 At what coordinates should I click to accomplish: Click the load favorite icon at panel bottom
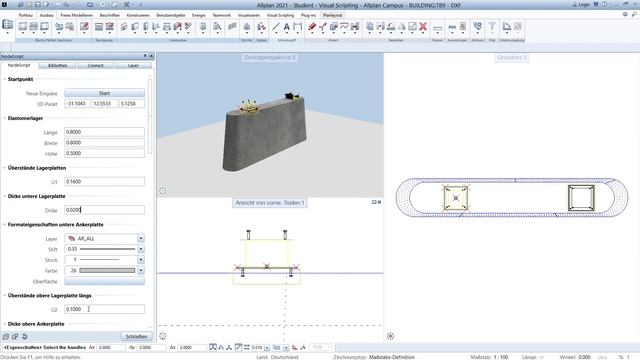(6, 337)
